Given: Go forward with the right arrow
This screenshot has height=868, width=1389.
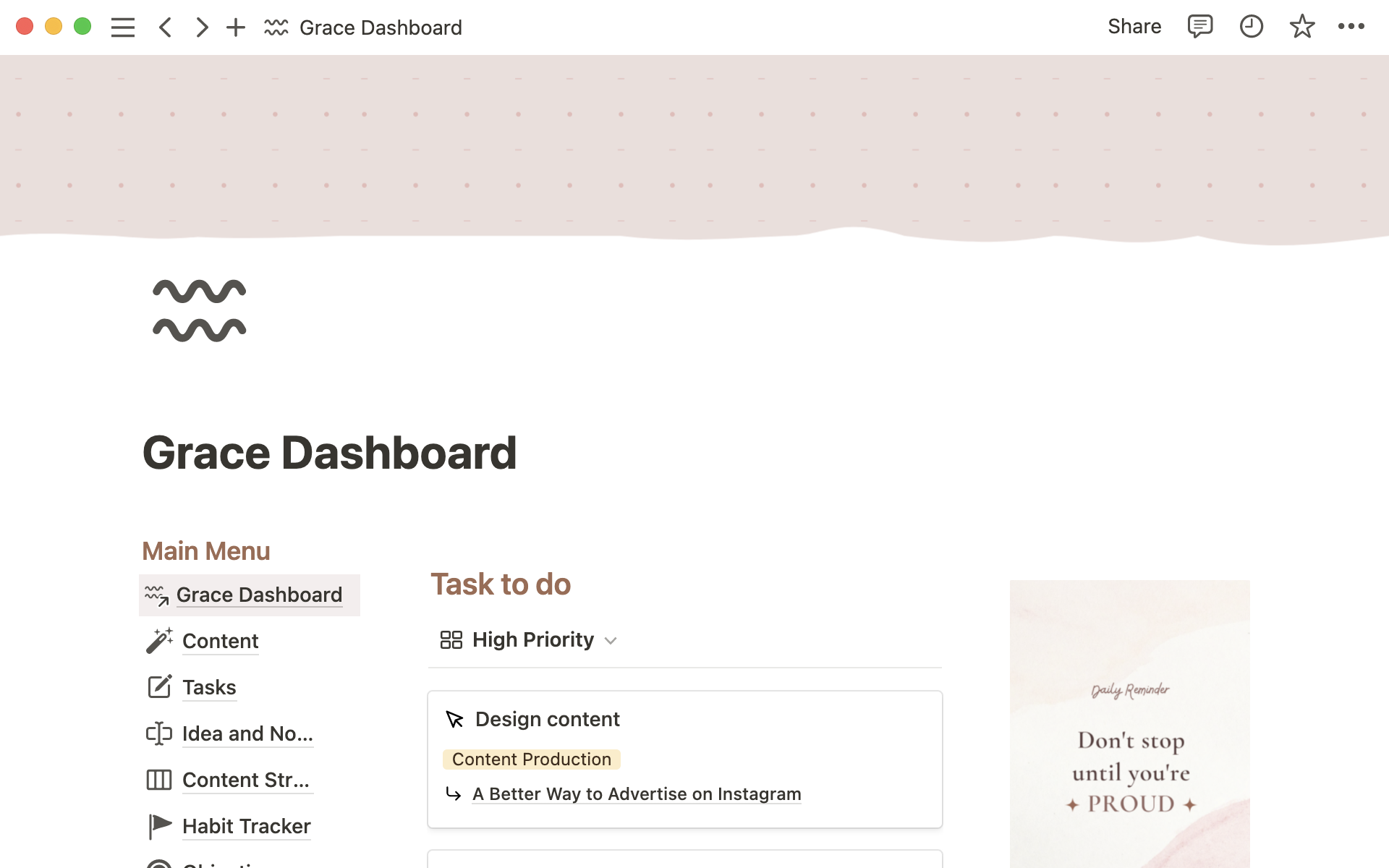Looking at the screenshot, I should [x=202, y=27].
